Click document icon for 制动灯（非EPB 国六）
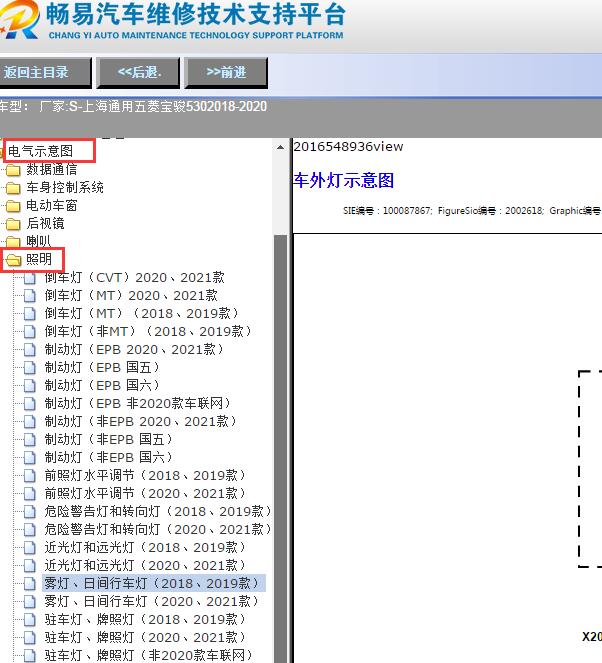This screenshot has width=602, height=663. (30, 458)
